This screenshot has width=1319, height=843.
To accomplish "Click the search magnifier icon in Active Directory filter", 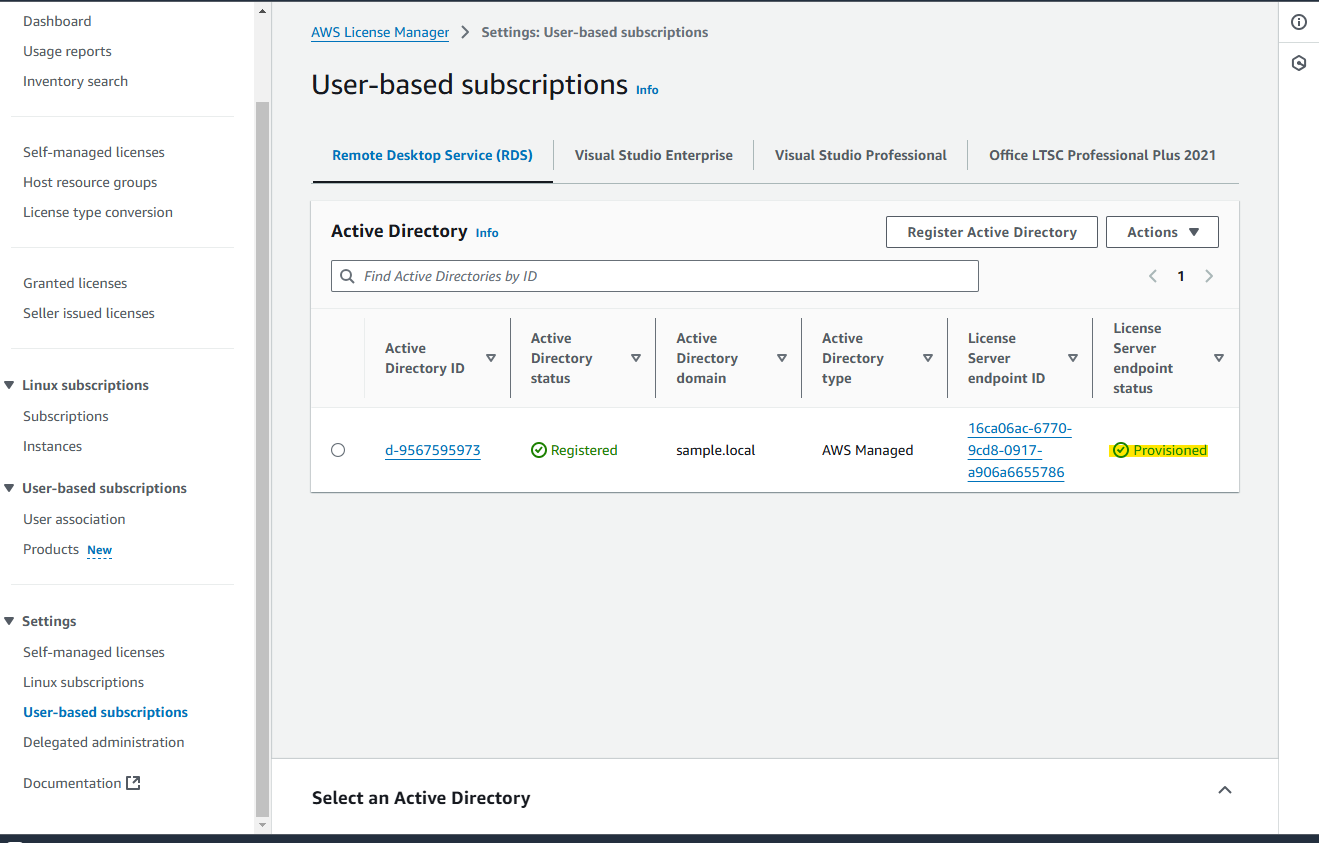I will tap(348, 276).
